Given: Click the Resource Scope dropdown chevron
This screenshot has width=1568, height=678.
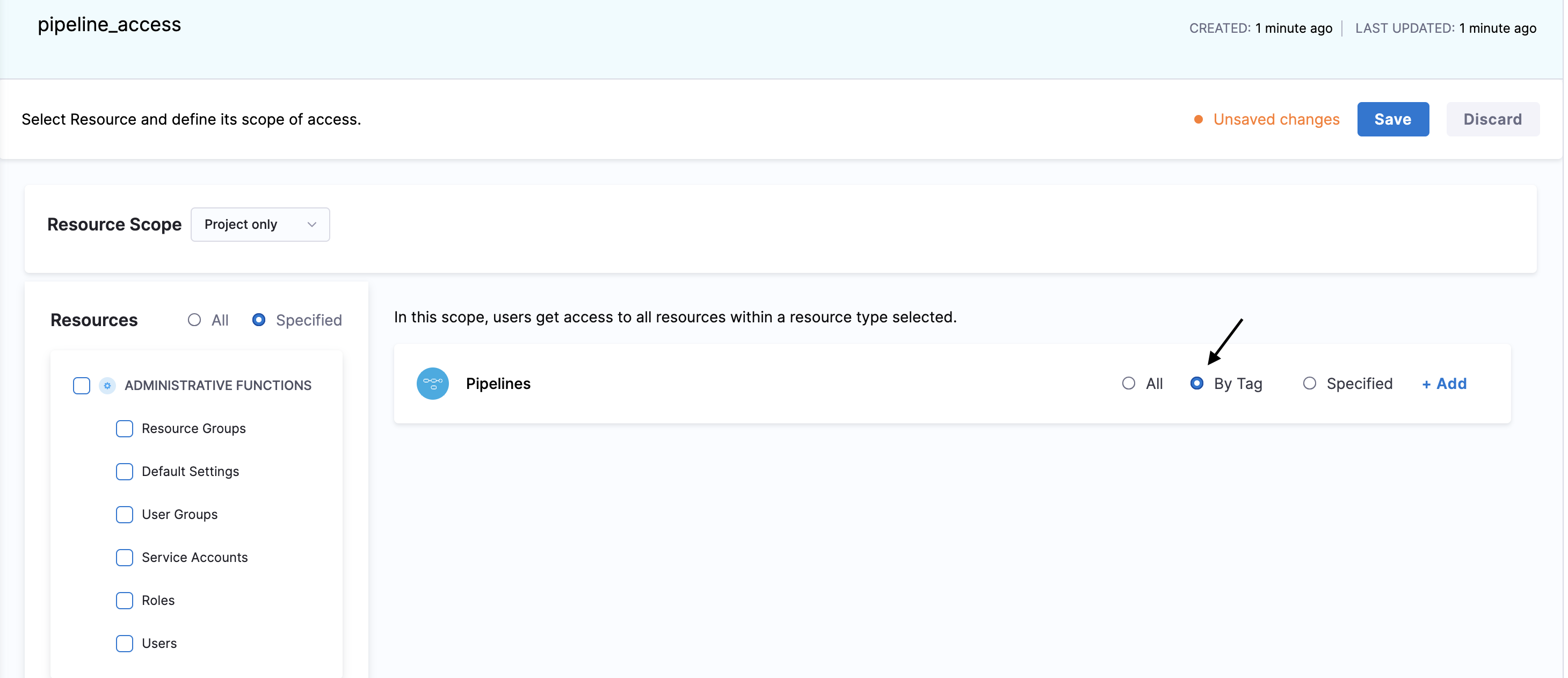Looking at the screenshot, I should (311, 224).
